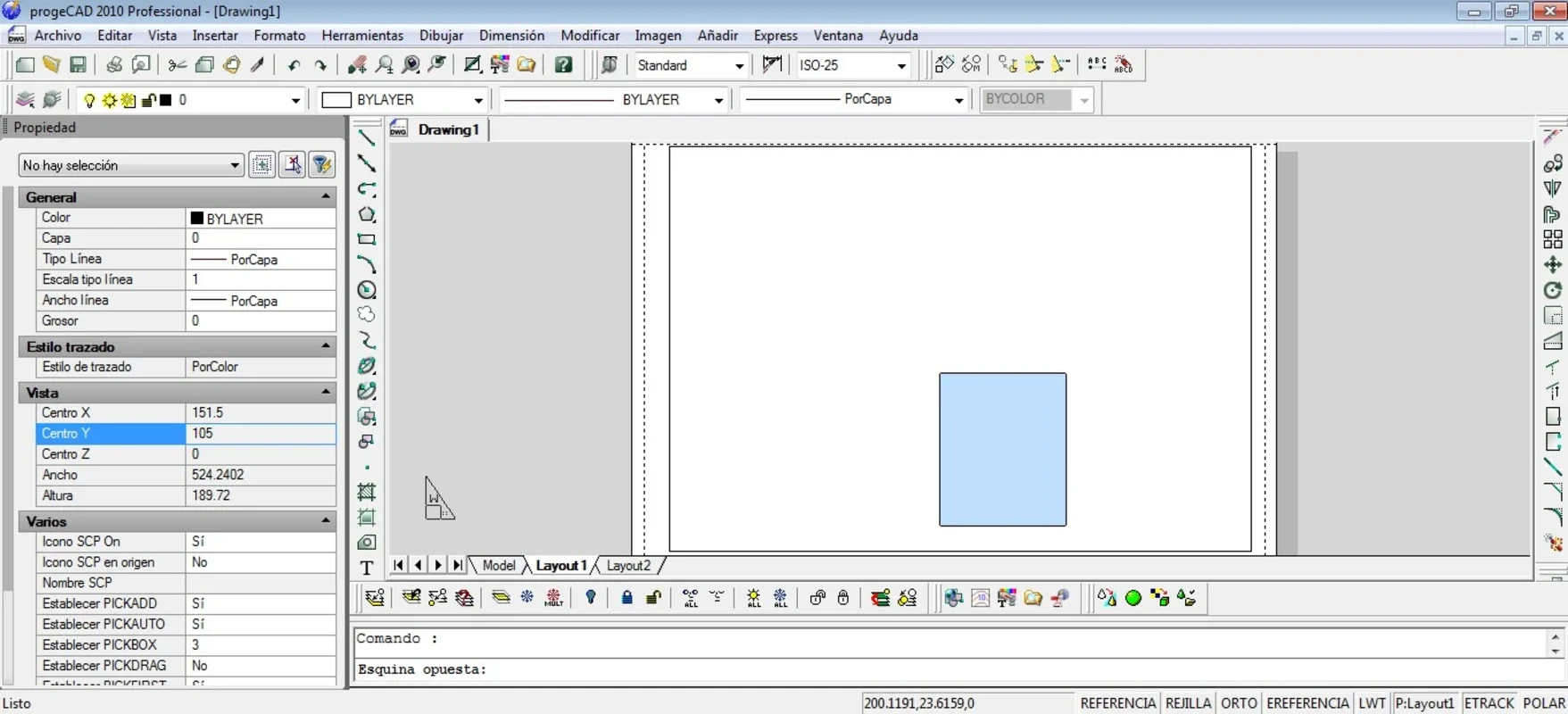
Task: Click the Print icon
Action: coord(113,65)
